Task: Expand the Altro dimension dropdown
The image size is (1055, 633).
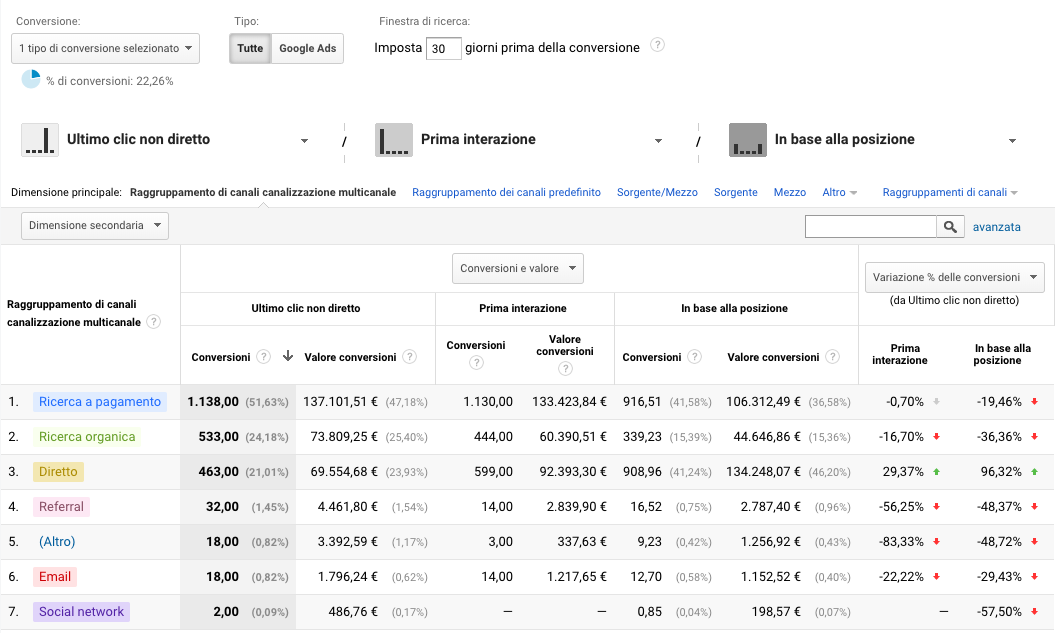Action: (840, 192)
